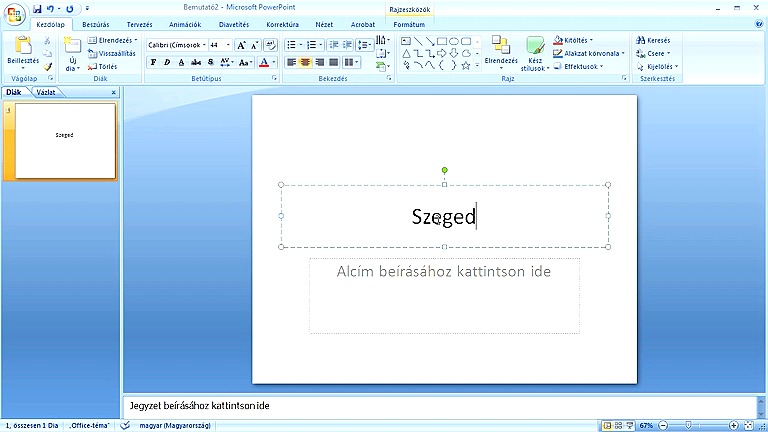Open the Vázlat outline pane tab
Image resolution: width=768 pixels, height=432 pixels.
(46, 92)
